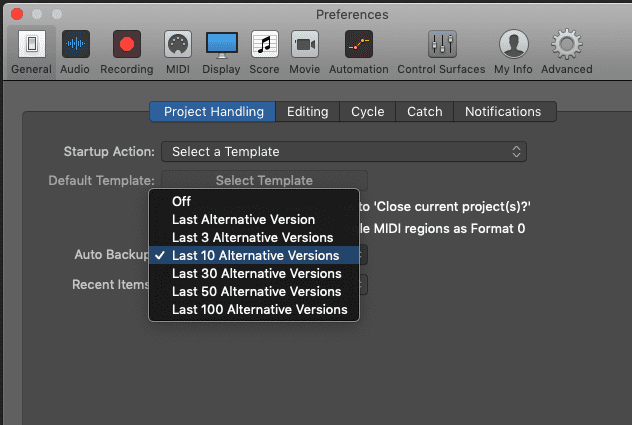The width and height of the screenshot is (632, 425).
Task: Switch to the Editing tab
Action: (307, 112)
